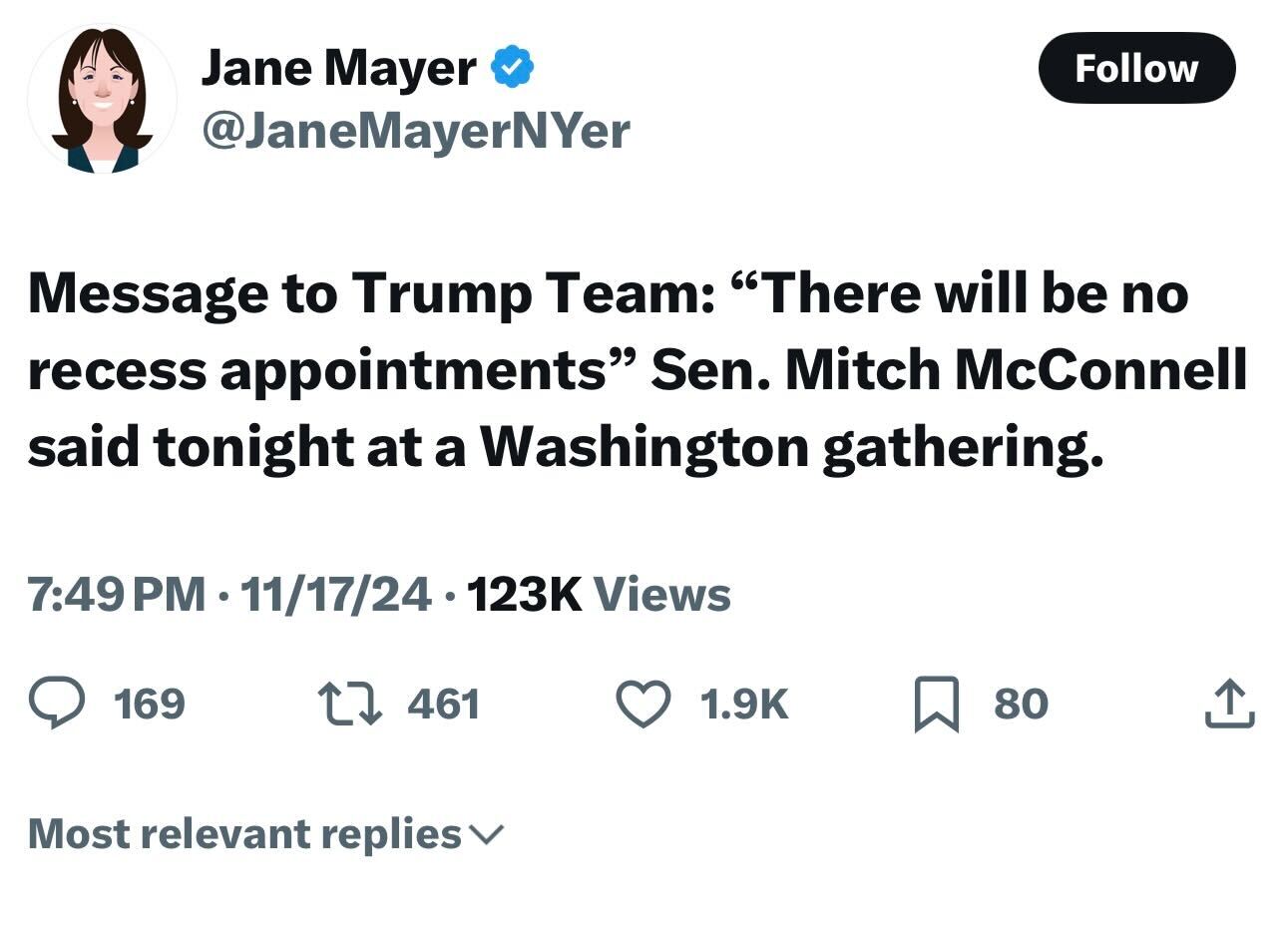The width and height of the screenshot is (1287, 952).
Task: Open the 123K Views analytics
Action: pyautogui.click(x=598, y=595)
